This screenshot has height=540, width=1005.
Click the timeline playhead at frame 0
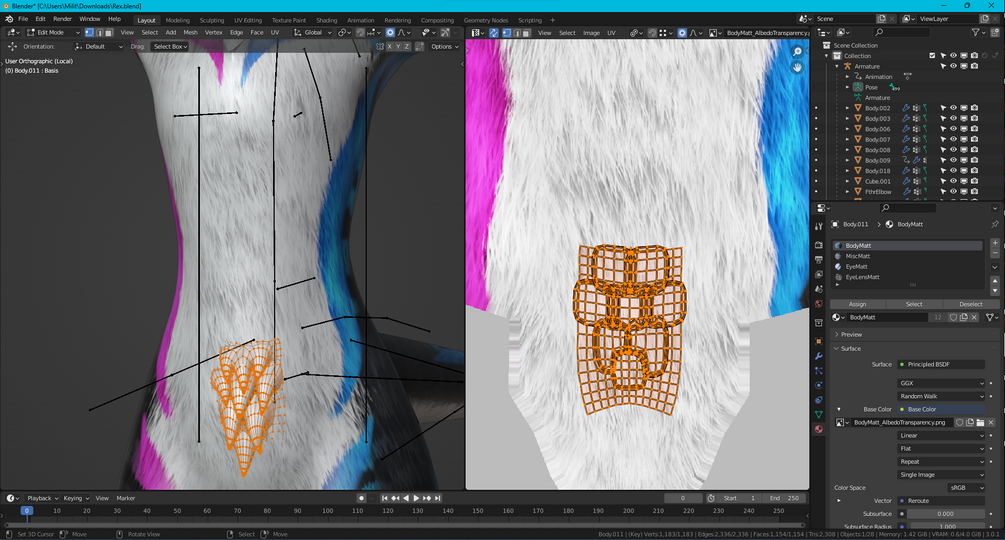(x=26, y=511)
